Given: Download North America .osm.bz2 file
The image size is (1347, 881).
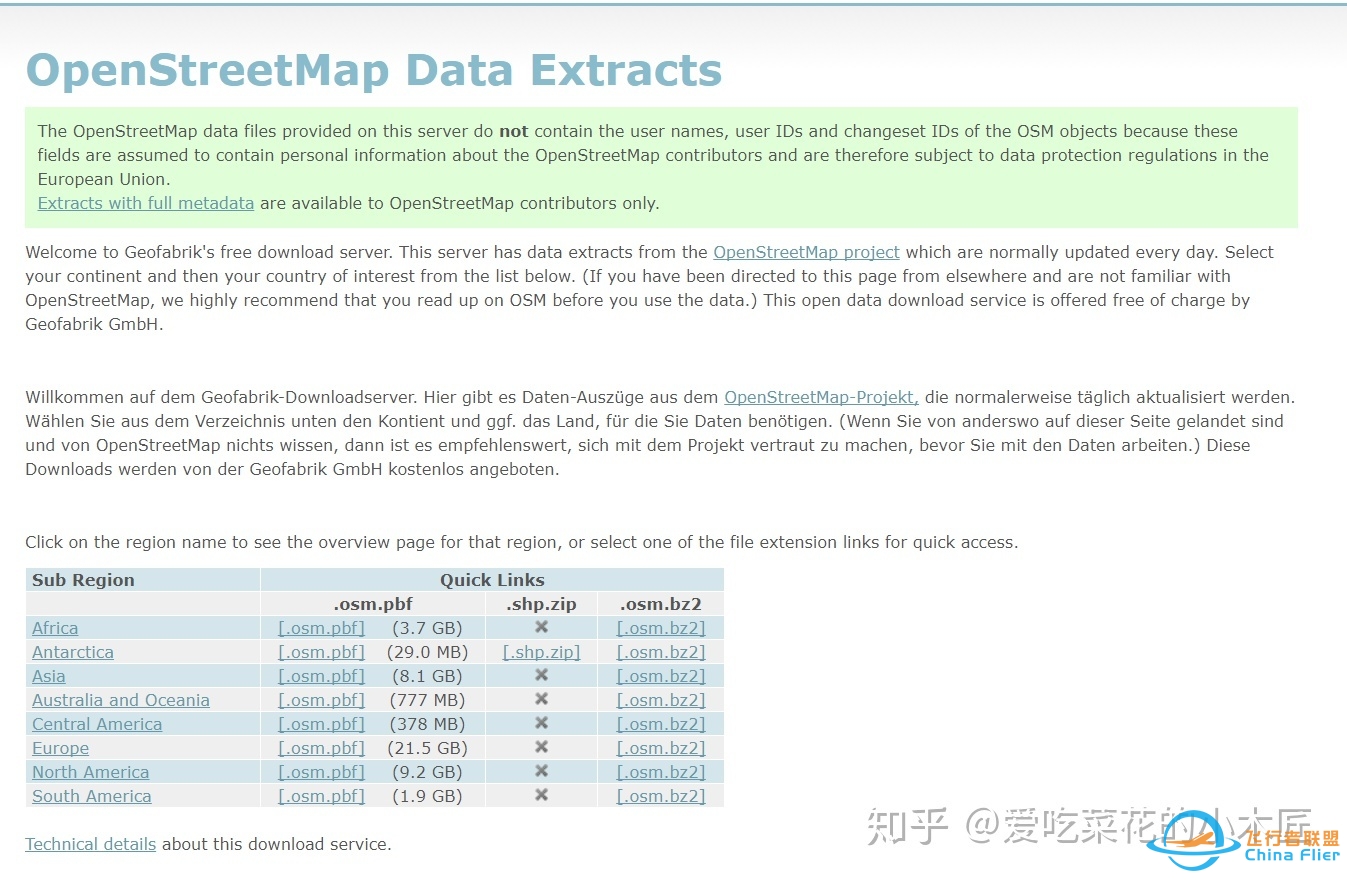Looking at the screenshot, I should click(661, 772).
